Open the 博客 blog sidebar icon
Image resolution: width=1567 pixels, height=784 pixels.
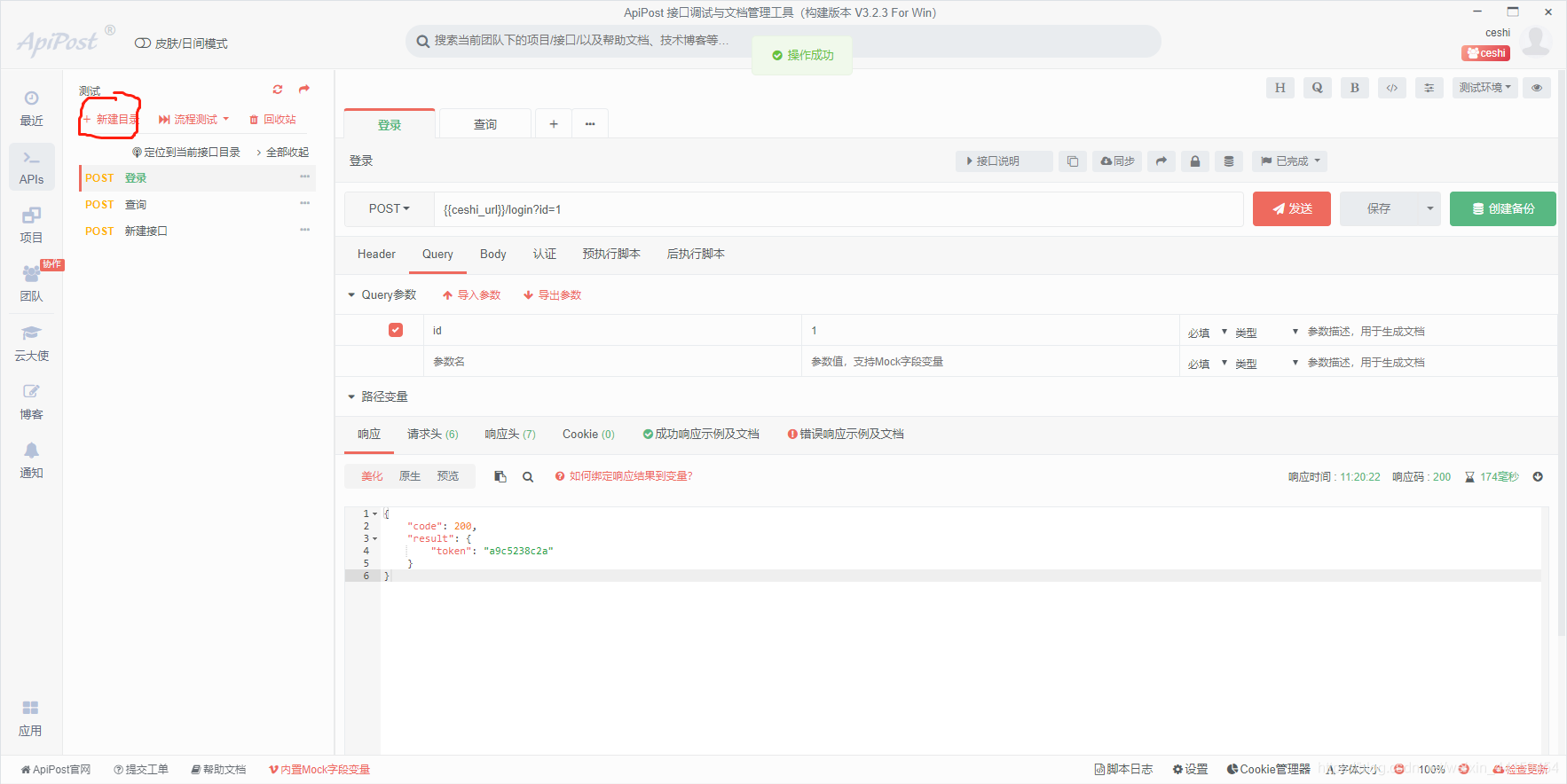(31, 402)
